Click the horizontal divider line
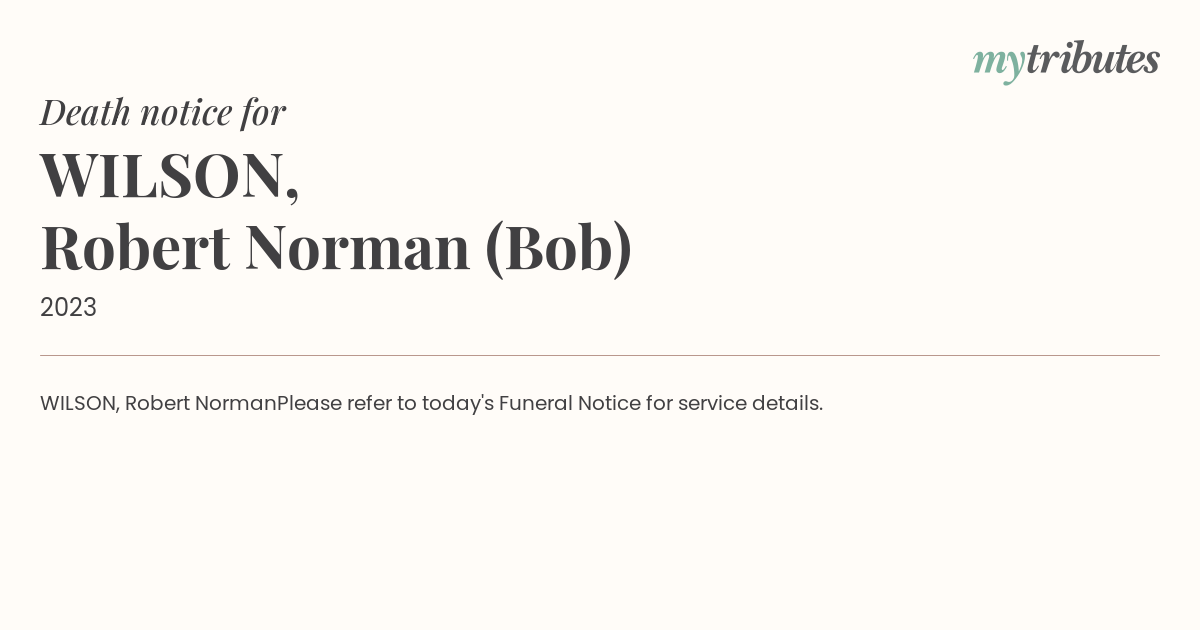Image resolution: width=1200 pixels, height=630 pixels. coord(600,355)
